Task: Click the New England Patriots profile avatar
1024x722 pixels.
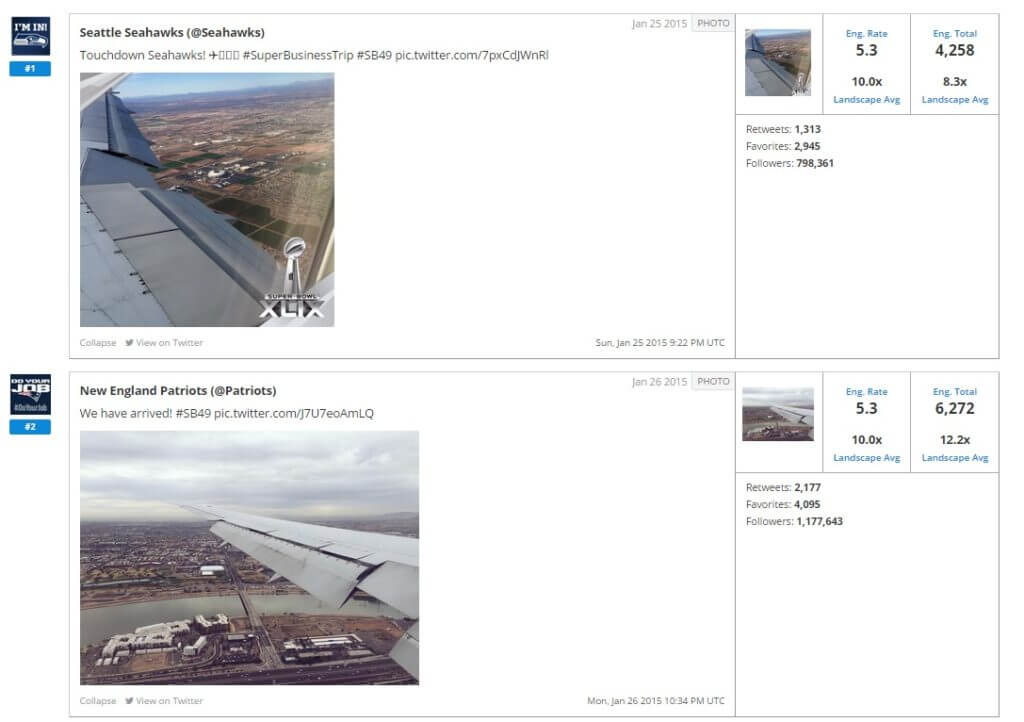Action: pos(30,394)
